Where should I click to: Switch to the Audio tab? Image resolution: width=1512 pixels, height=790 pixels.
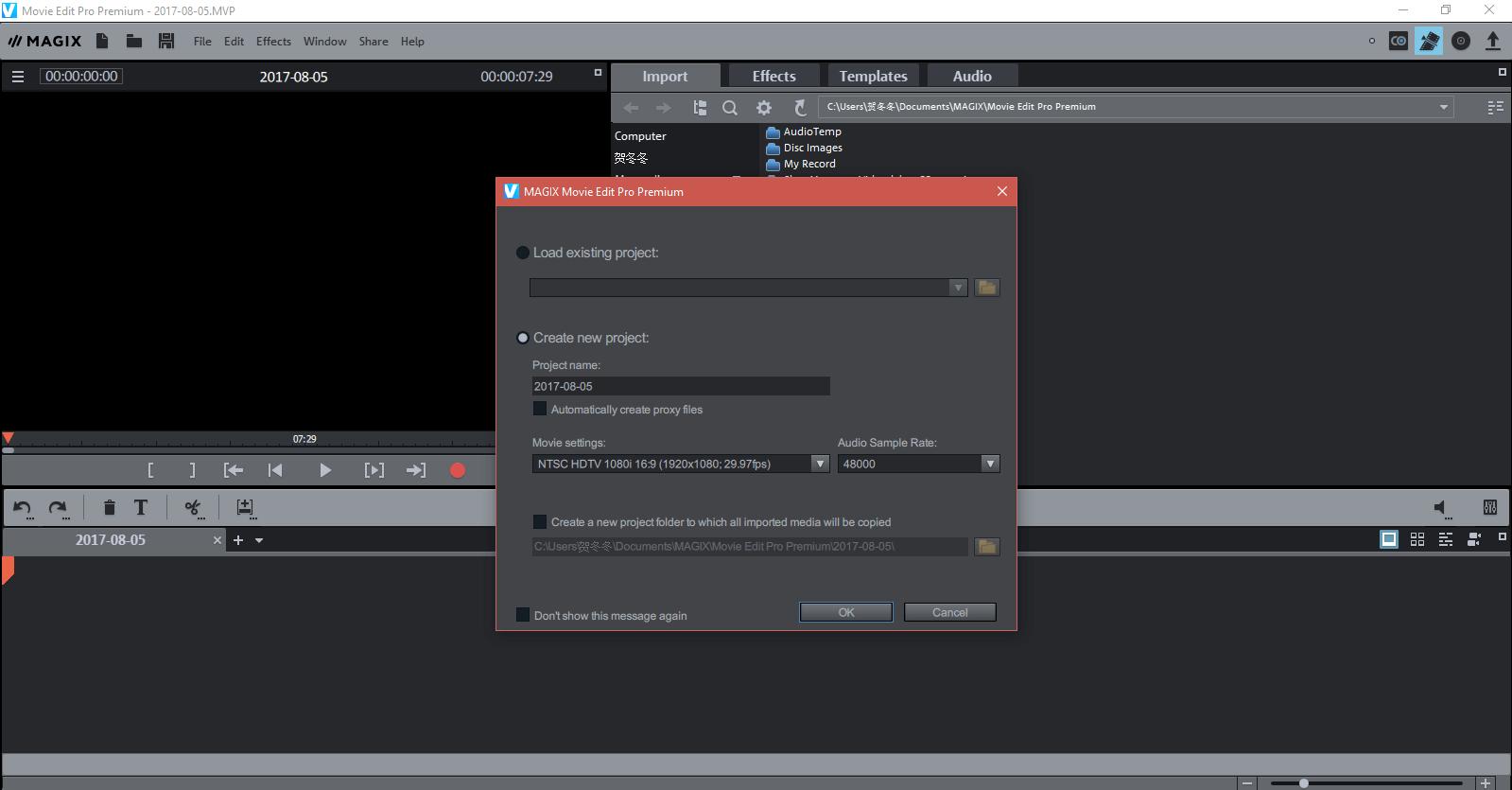(x=972, y=76)
